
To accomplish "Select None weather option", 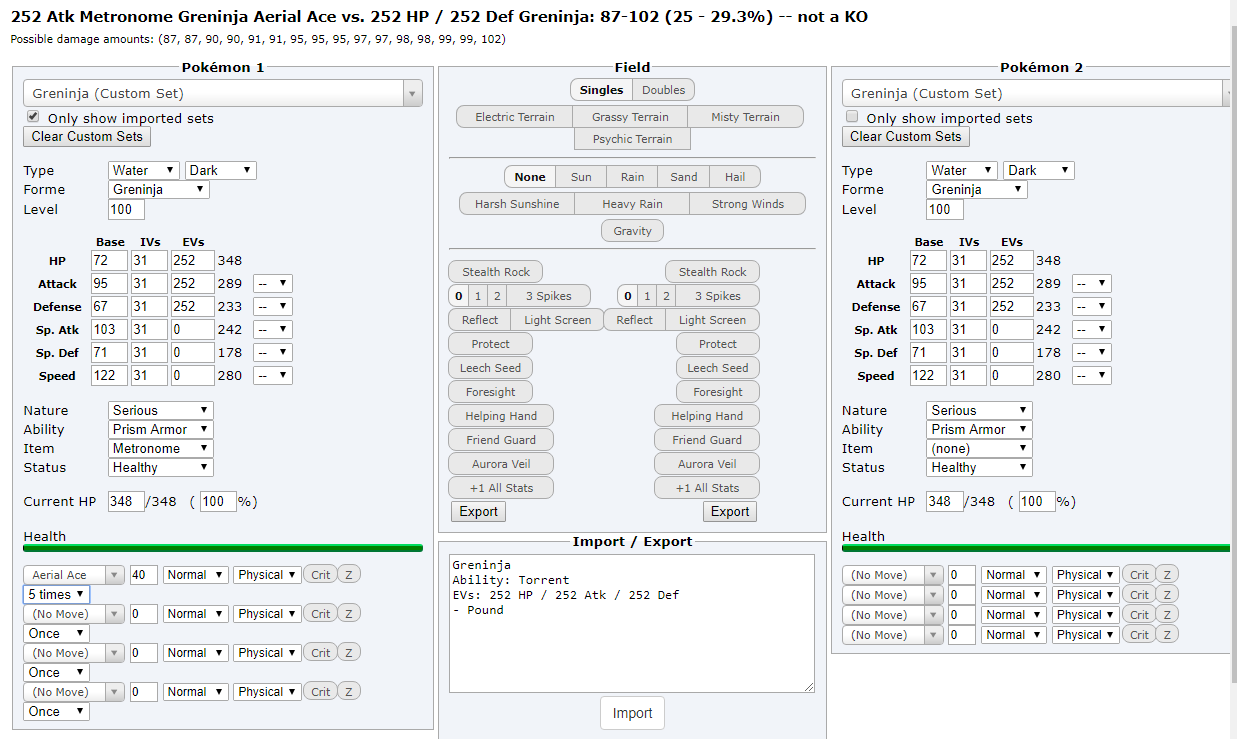I will click(x=530, y=177).
